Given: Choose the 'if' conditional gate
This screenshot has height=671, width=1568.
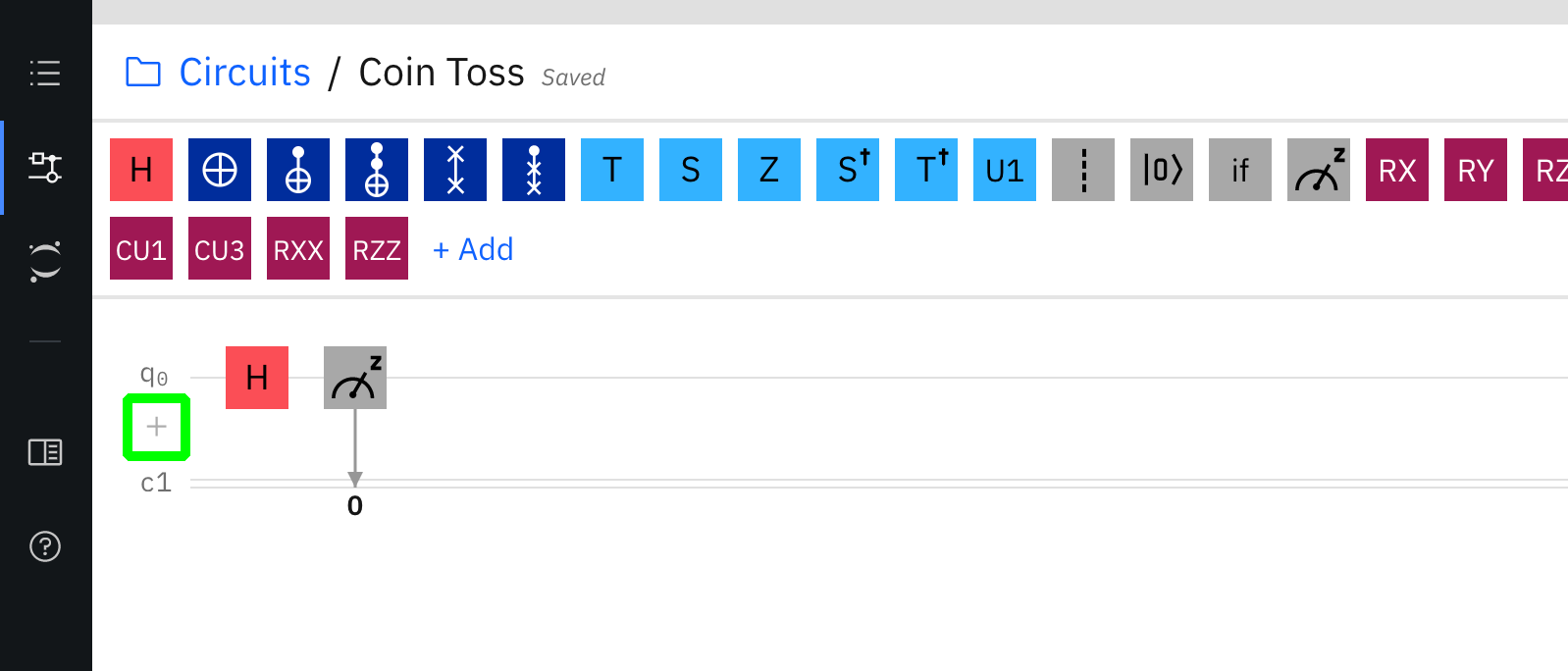Looking at the screenshot, I should point(1240,170).
